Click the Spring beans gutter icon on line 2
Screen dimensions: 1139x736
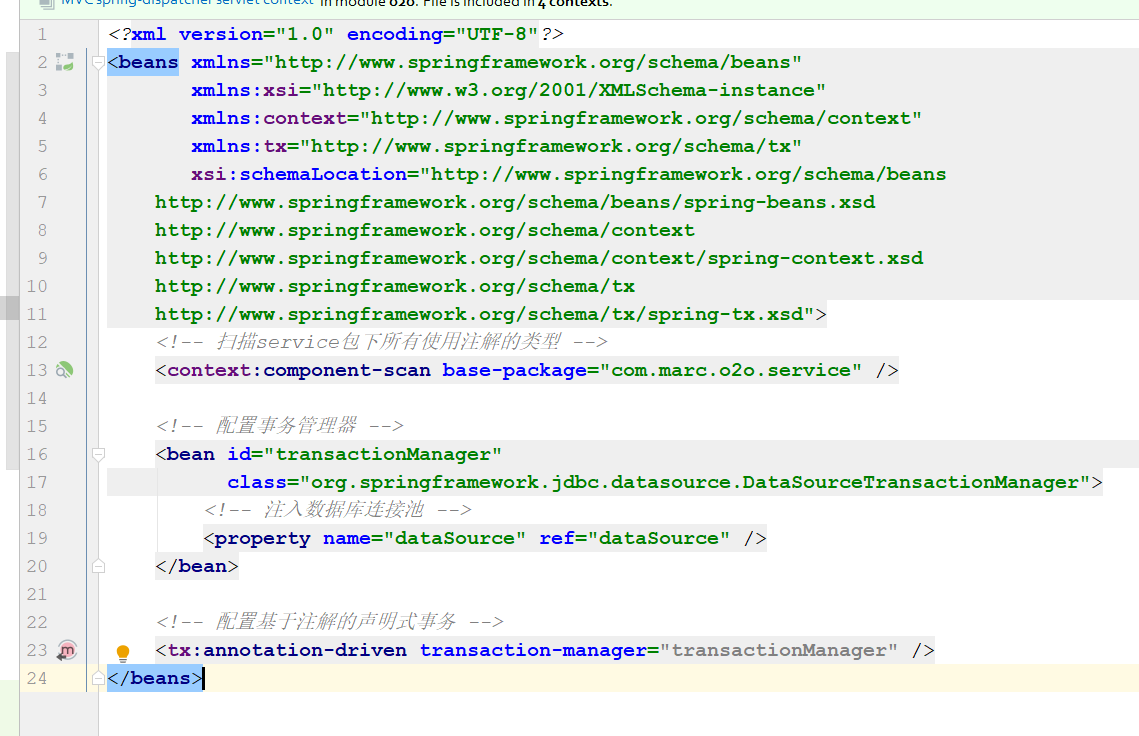point(65,62)
